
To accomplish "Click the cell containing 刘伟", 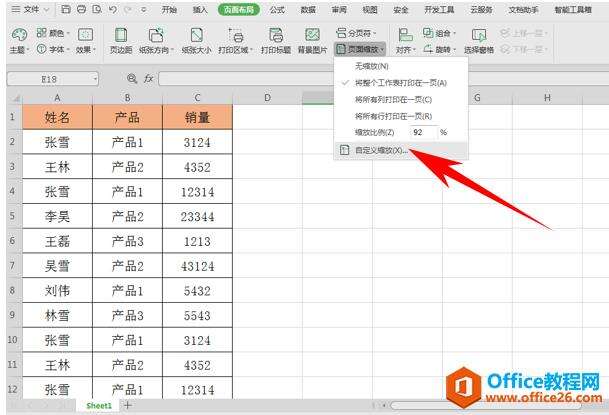I will 57,290.
